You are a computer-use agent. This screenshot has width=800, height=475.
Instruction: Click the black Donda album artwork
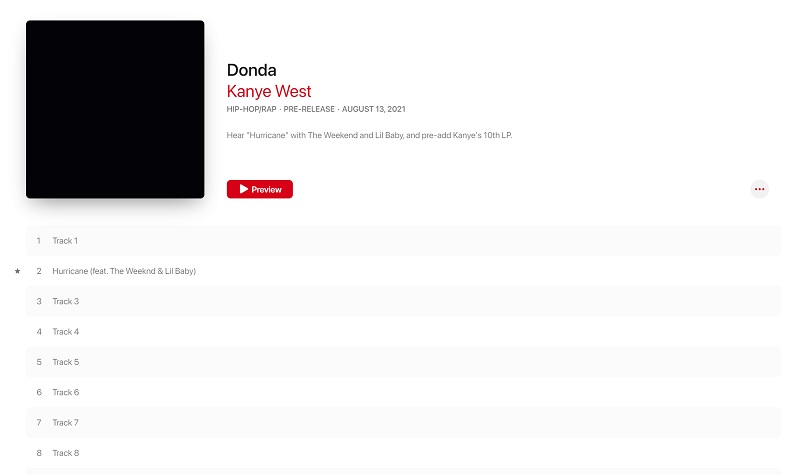(115, 109)
